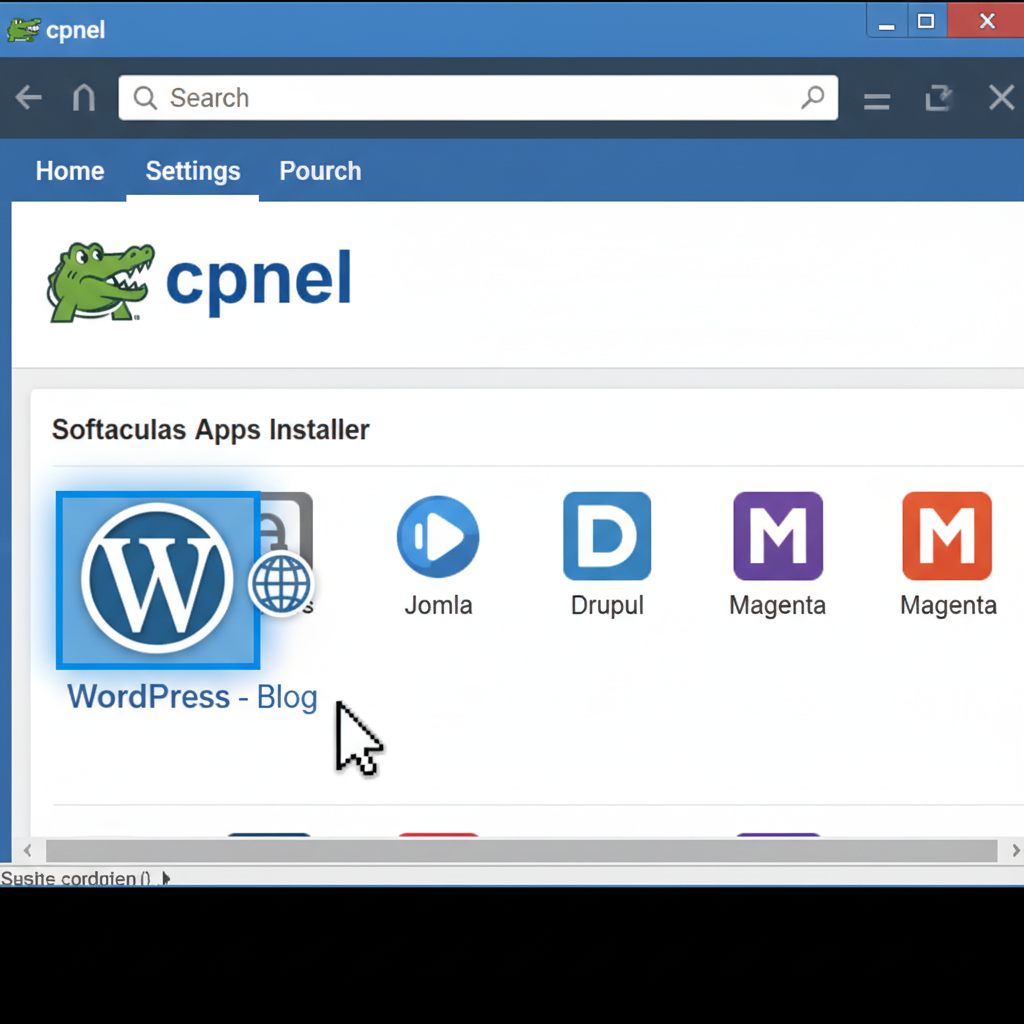Viewport: 1024px width, 1024px height.
Task: Open the Settings tab
Action: click(x=193, y=171)
